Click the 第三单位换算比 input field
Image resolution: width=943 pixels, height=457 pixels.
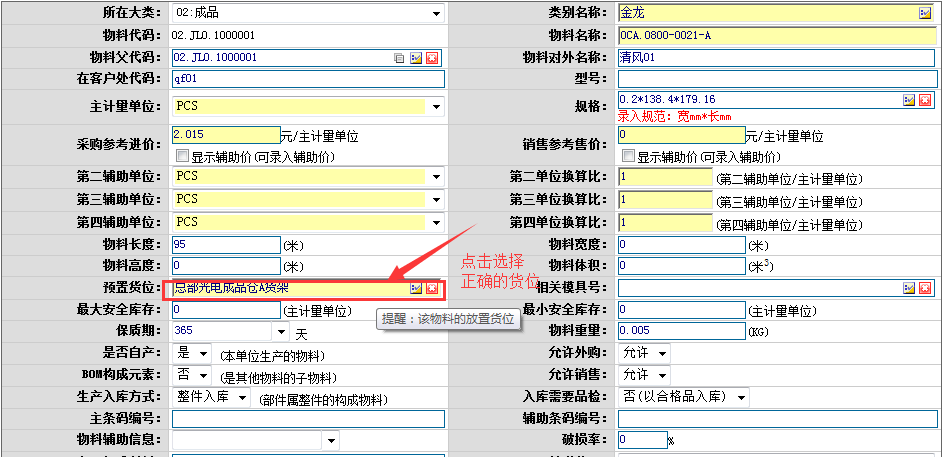click(x=665, y=200)
